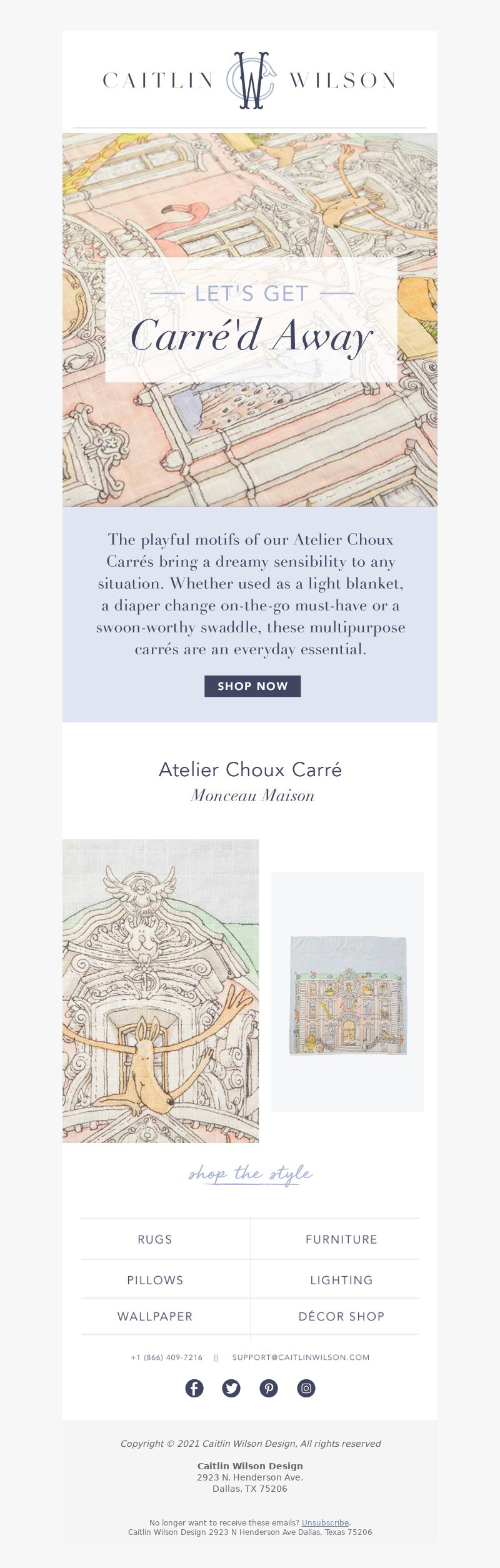The width and height of the screenshot is (500, 1568).
Task: Go to the Wallpaper category
Action: point(155,1316)
